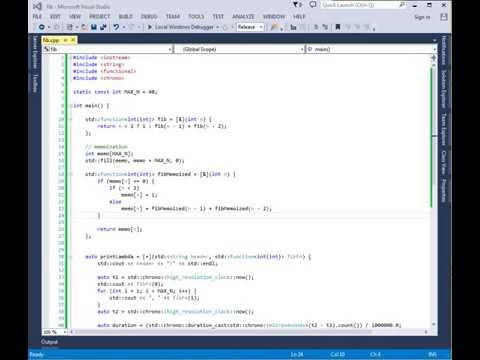This screenshot has width=480, height=360.
Task: Click the Sign in link
Action: click(422, 17)
